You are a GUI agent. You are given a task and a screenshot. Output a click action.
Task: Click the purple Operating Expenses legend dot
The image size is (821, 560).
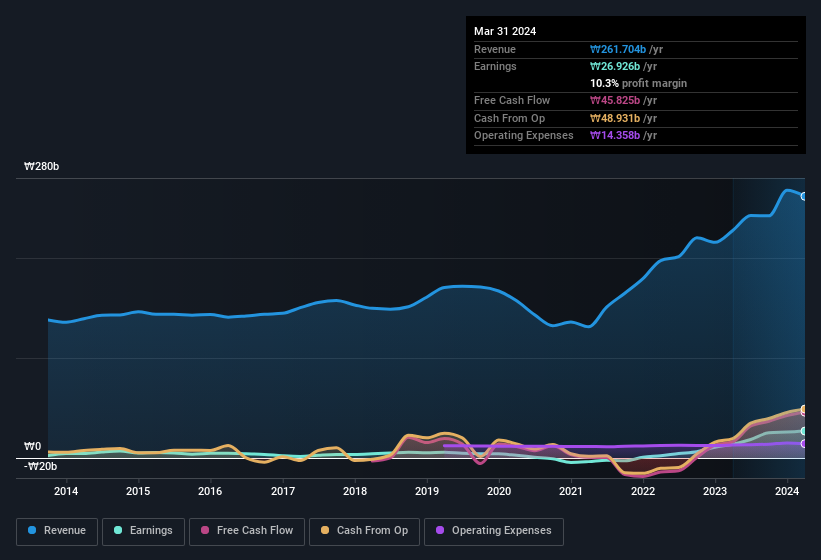[x=440, y=530]
